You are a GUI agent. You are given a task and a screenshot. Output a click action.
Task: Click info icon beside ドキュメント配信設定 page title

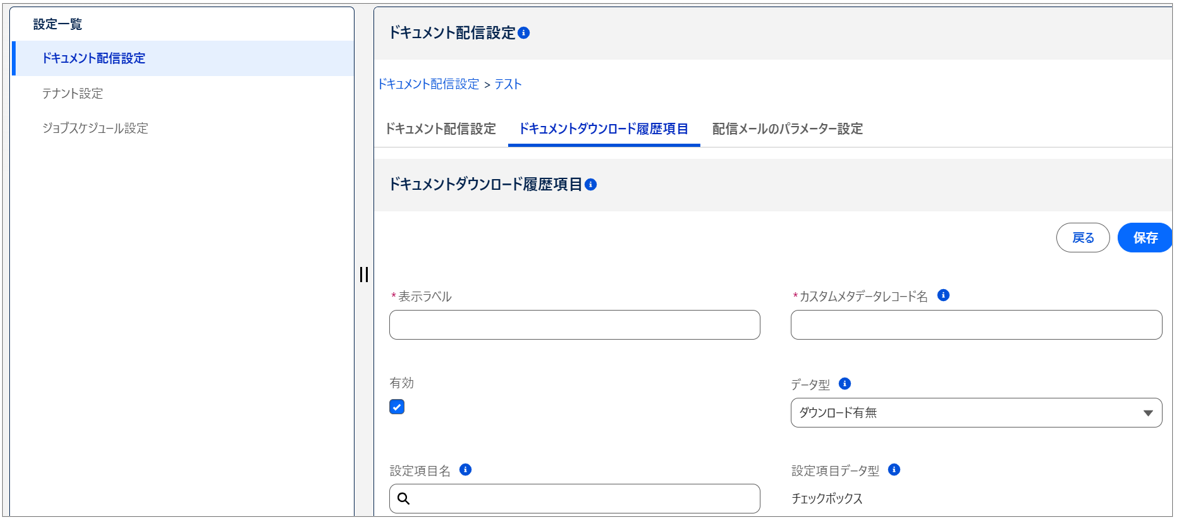click(524, 33)
